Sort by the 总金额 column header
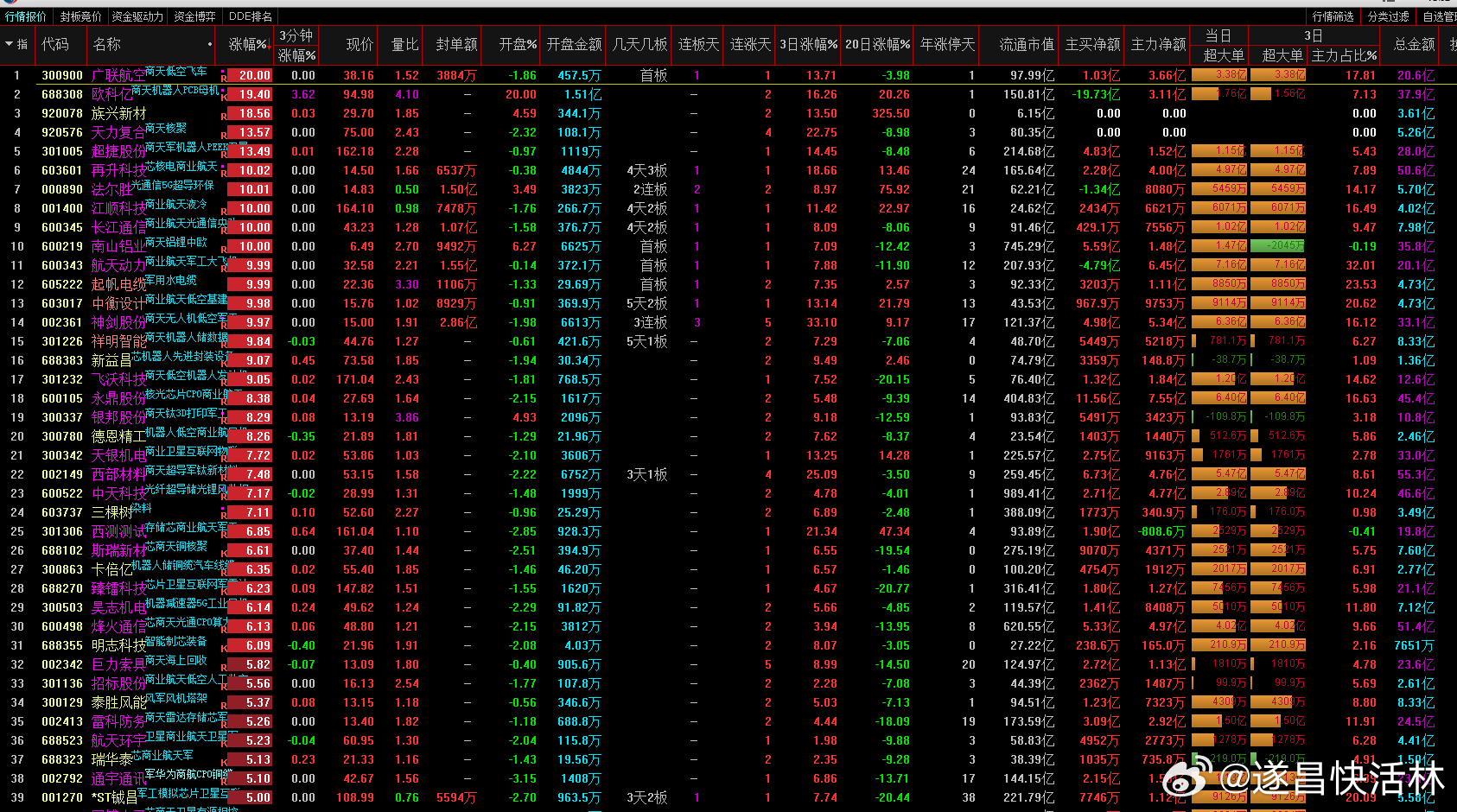Image resolution: width=1457 pixels, height=812 pixels. (1414, 44)
